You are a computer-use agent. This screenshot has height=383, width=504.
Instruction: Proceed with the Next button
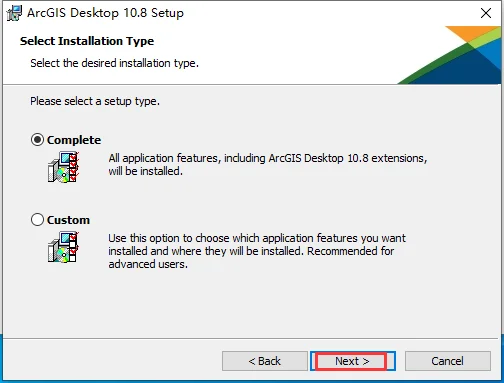(353, 361)
